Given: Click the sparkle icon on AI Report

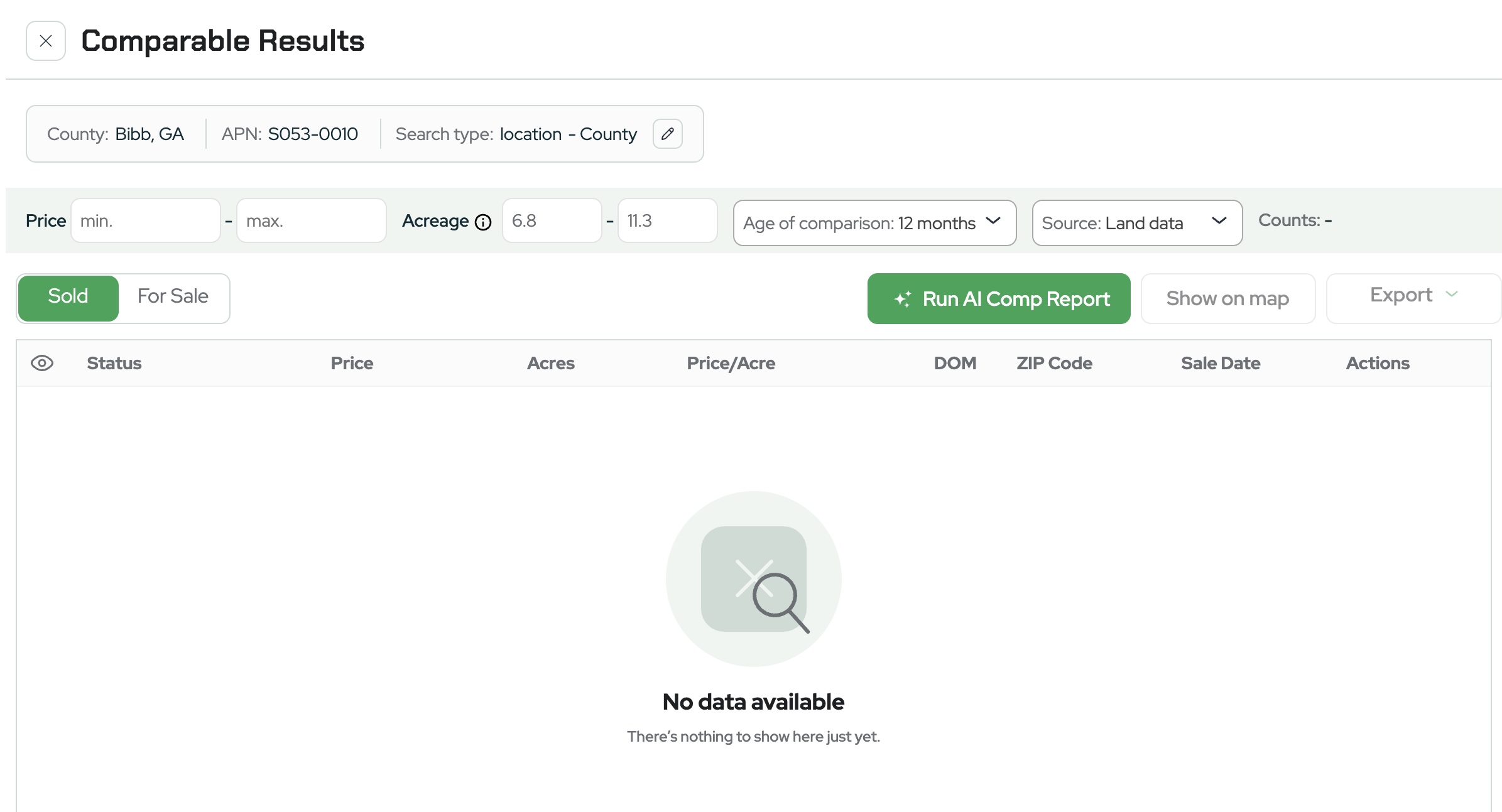Looking at the screenshot, I should pos(903,299).
